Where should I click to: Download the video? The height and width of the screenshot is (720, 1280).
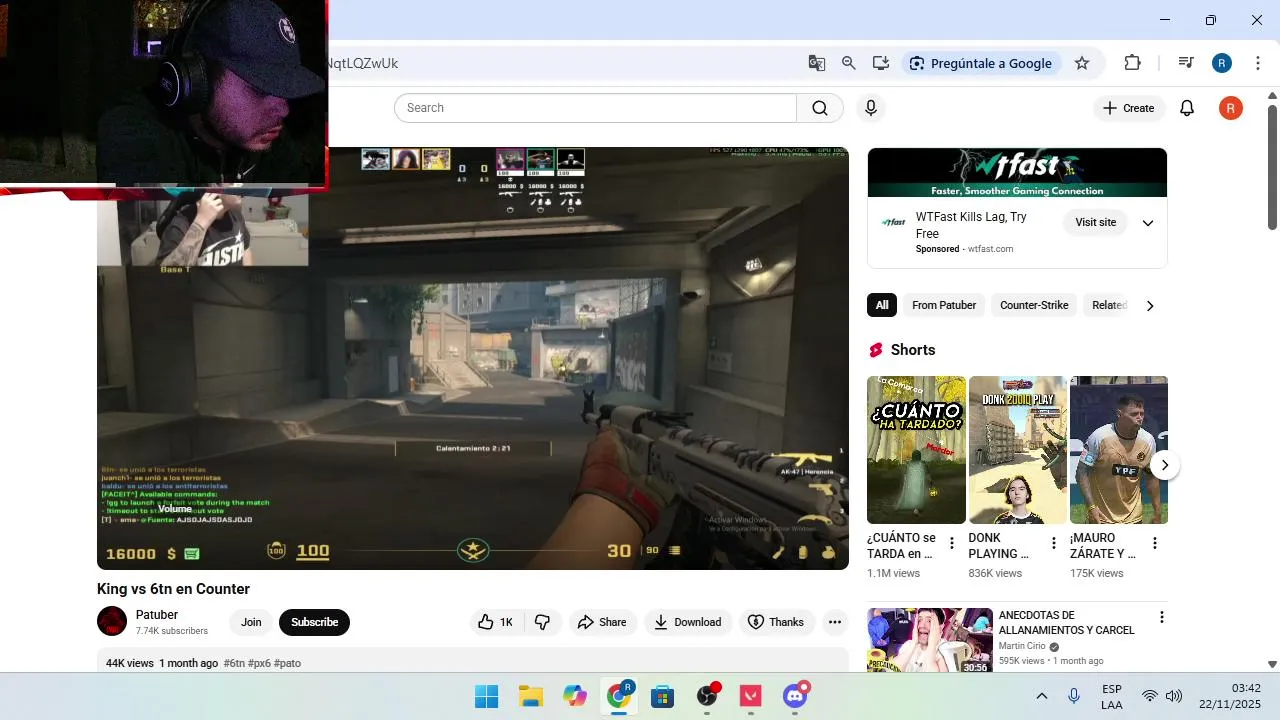[688, 622]
